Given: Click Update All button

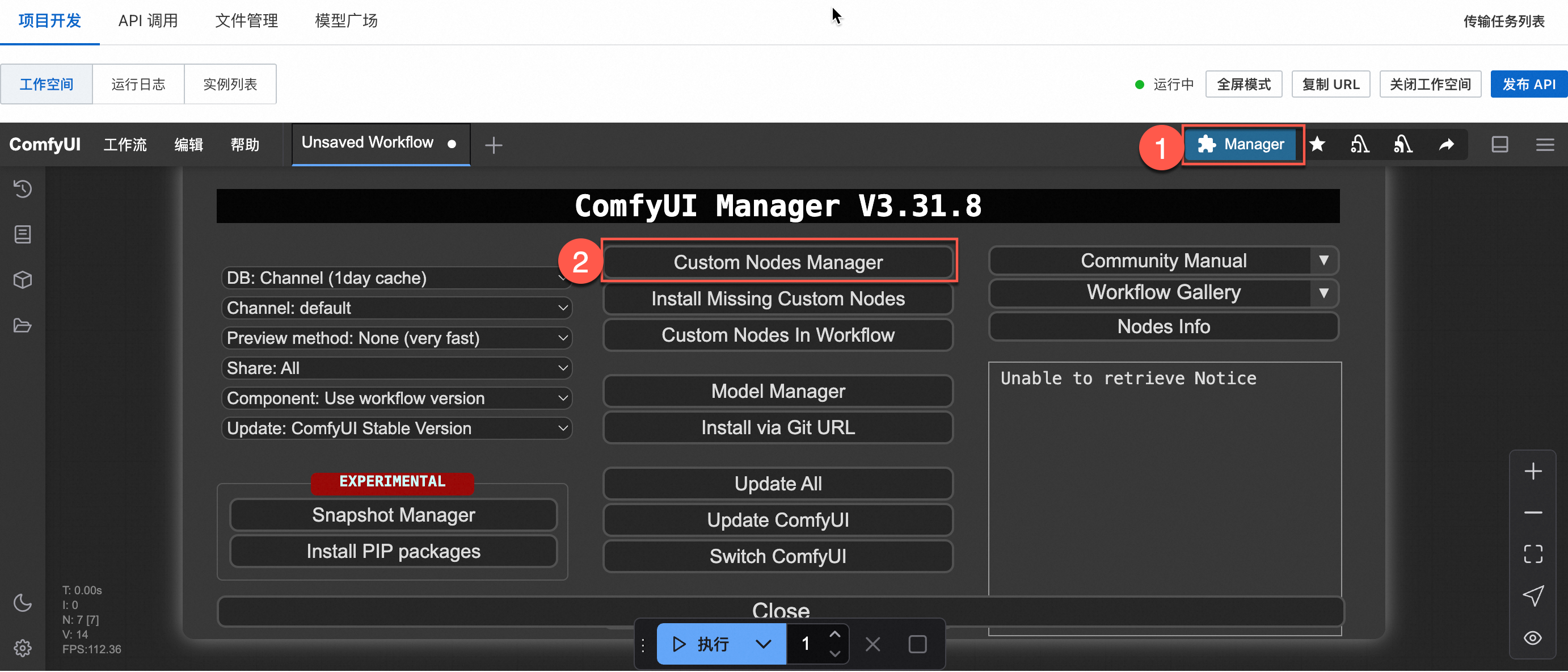Looking at the screenshot, I should coord(778,484).
